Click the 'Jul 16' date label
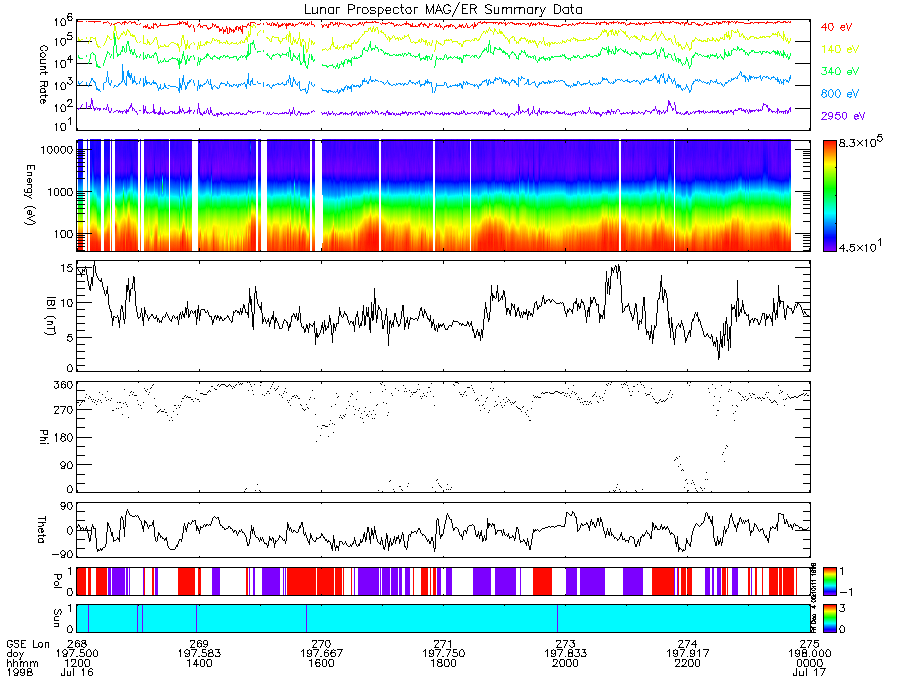 77,672
